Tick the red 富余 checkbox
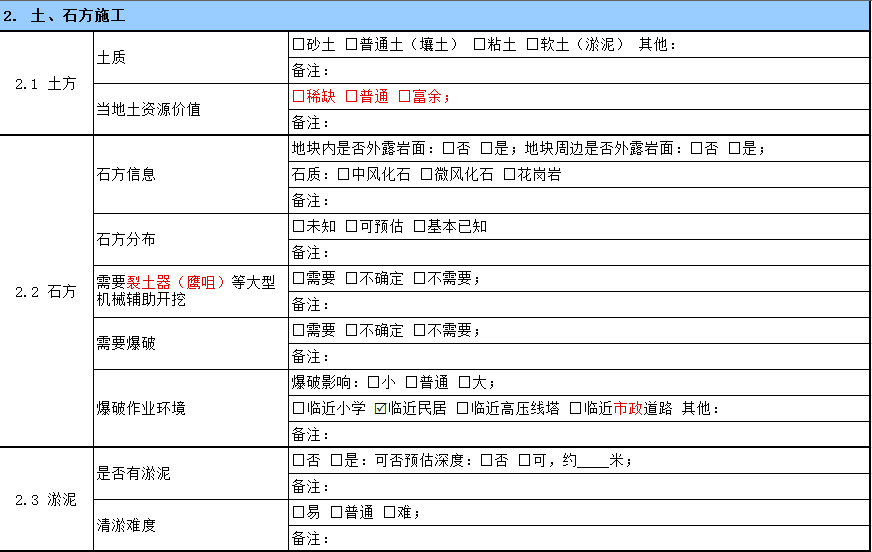 pos(405,97)
